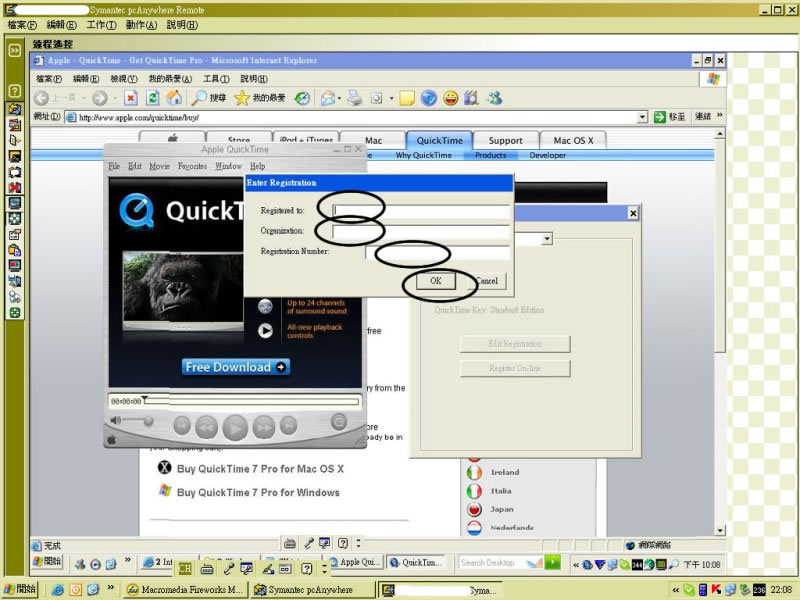Click the Free Download button

point(236,367)
